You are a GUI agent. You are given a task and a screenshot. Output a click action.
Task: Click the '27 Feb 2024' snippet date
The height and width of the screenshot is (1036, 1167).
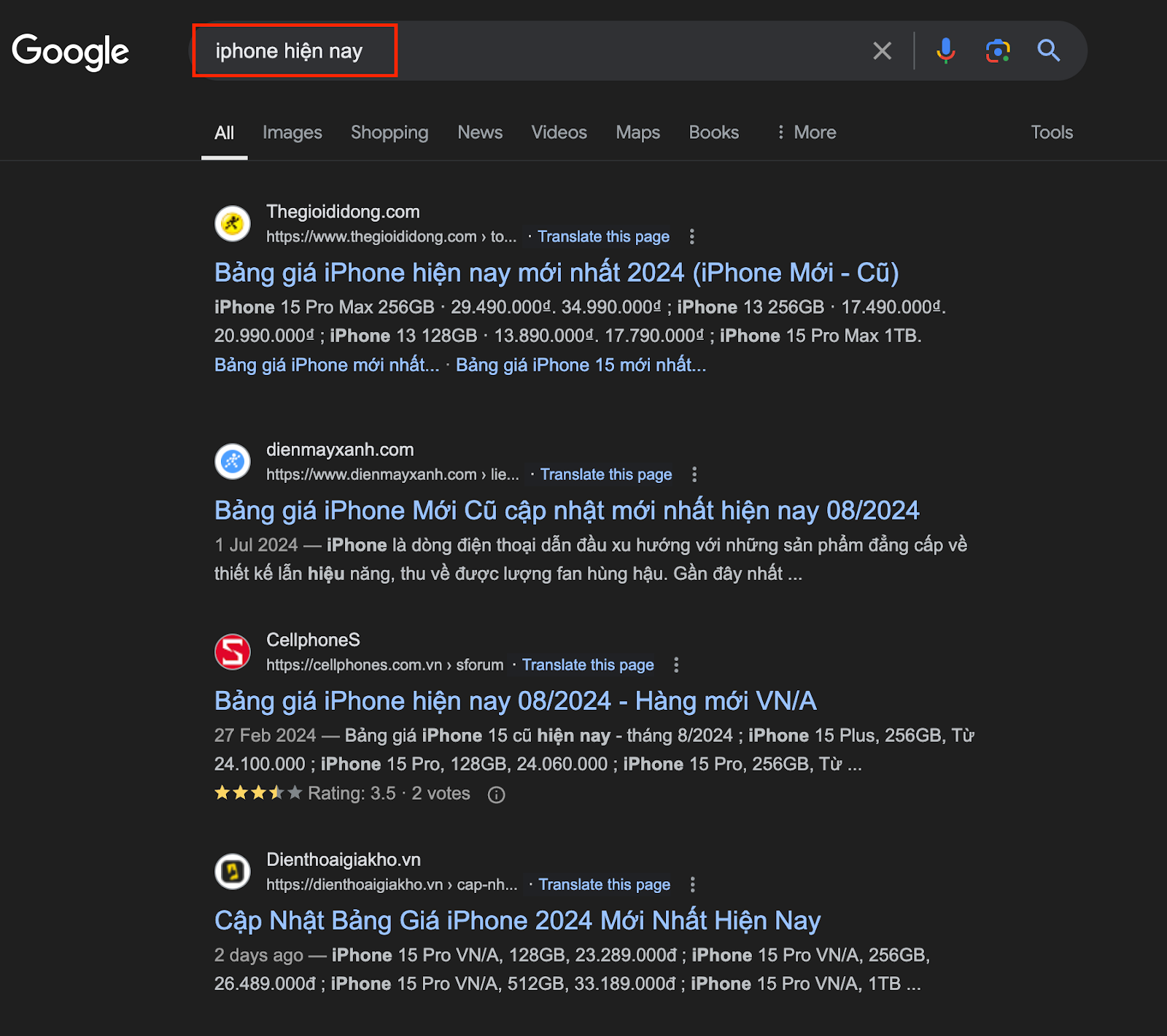point(265,735)
